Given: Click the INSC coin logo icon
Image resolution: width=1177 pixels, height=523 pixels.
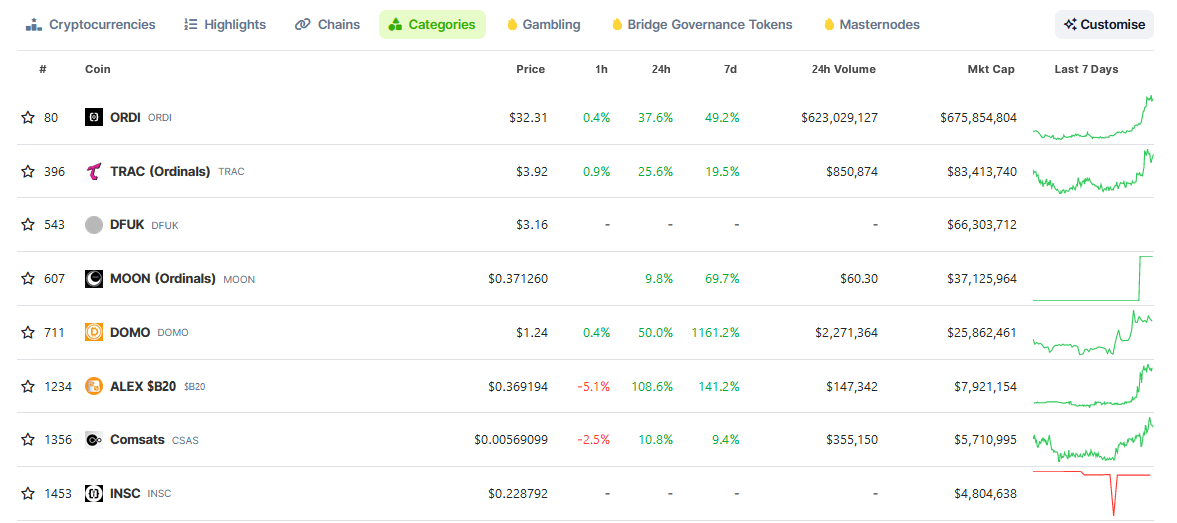Looking at the screenshot, I should [x=94, y=493].
